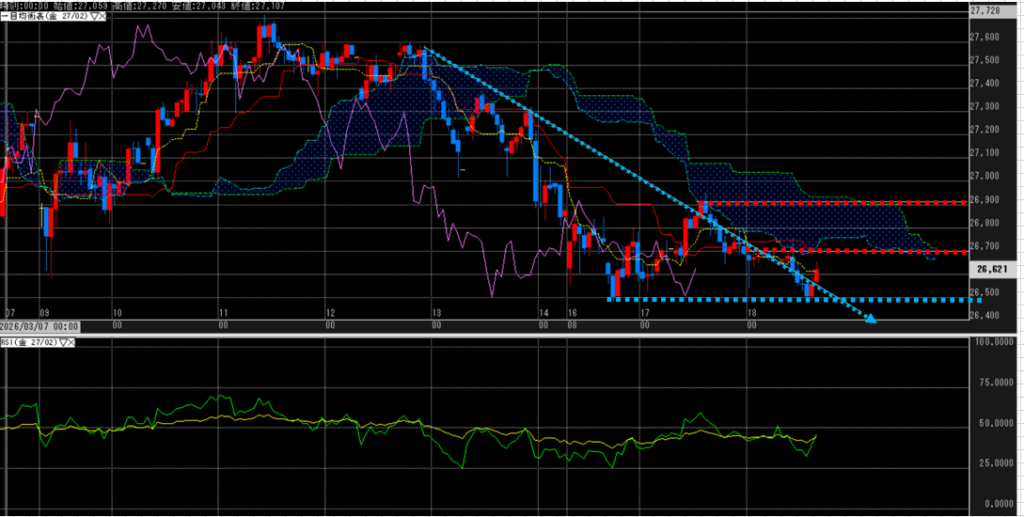The height and width of the screenshot is (517, 1024).
Task: Click date marker 18 on time axis
Action: pyautogui.click(x=751, y=313)
